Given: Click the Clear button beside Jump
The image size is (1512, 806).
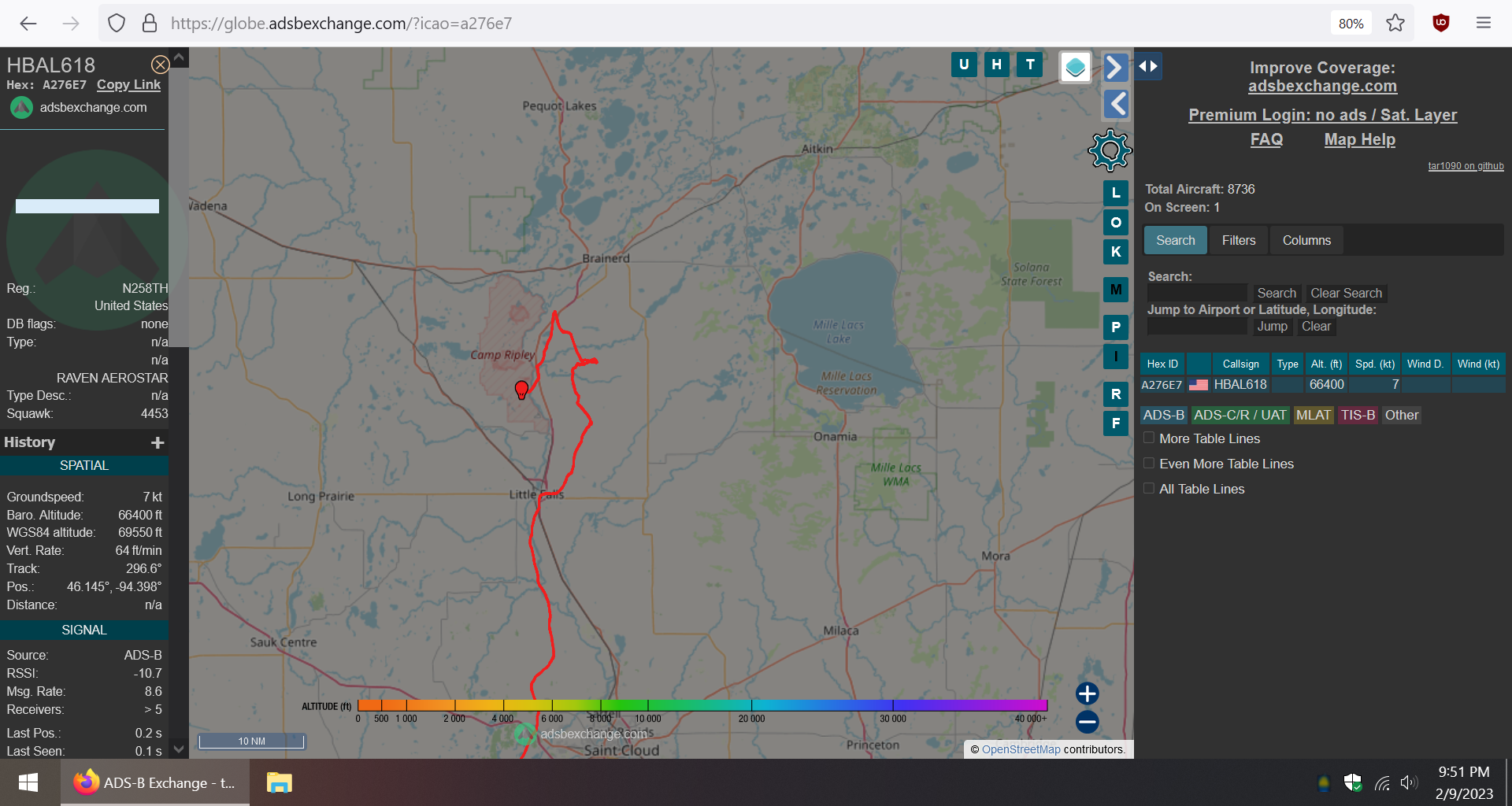Looking at the screenshot, I should click(1316, 327).
